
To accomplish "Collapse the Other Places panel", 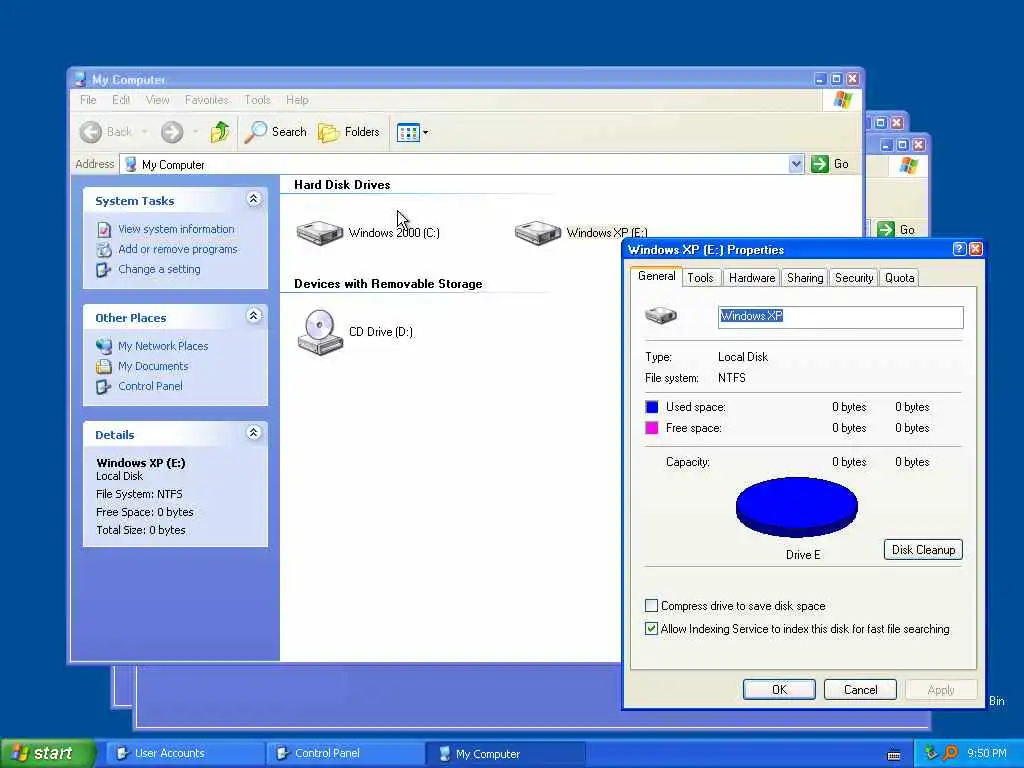I will coord(254,316).
